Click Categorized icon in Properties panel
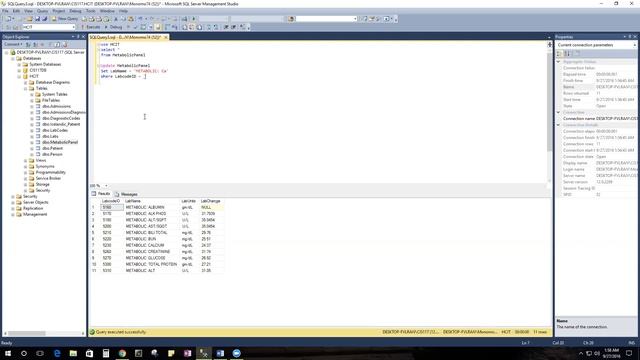 pyautogui.click(x=560, y=53)
